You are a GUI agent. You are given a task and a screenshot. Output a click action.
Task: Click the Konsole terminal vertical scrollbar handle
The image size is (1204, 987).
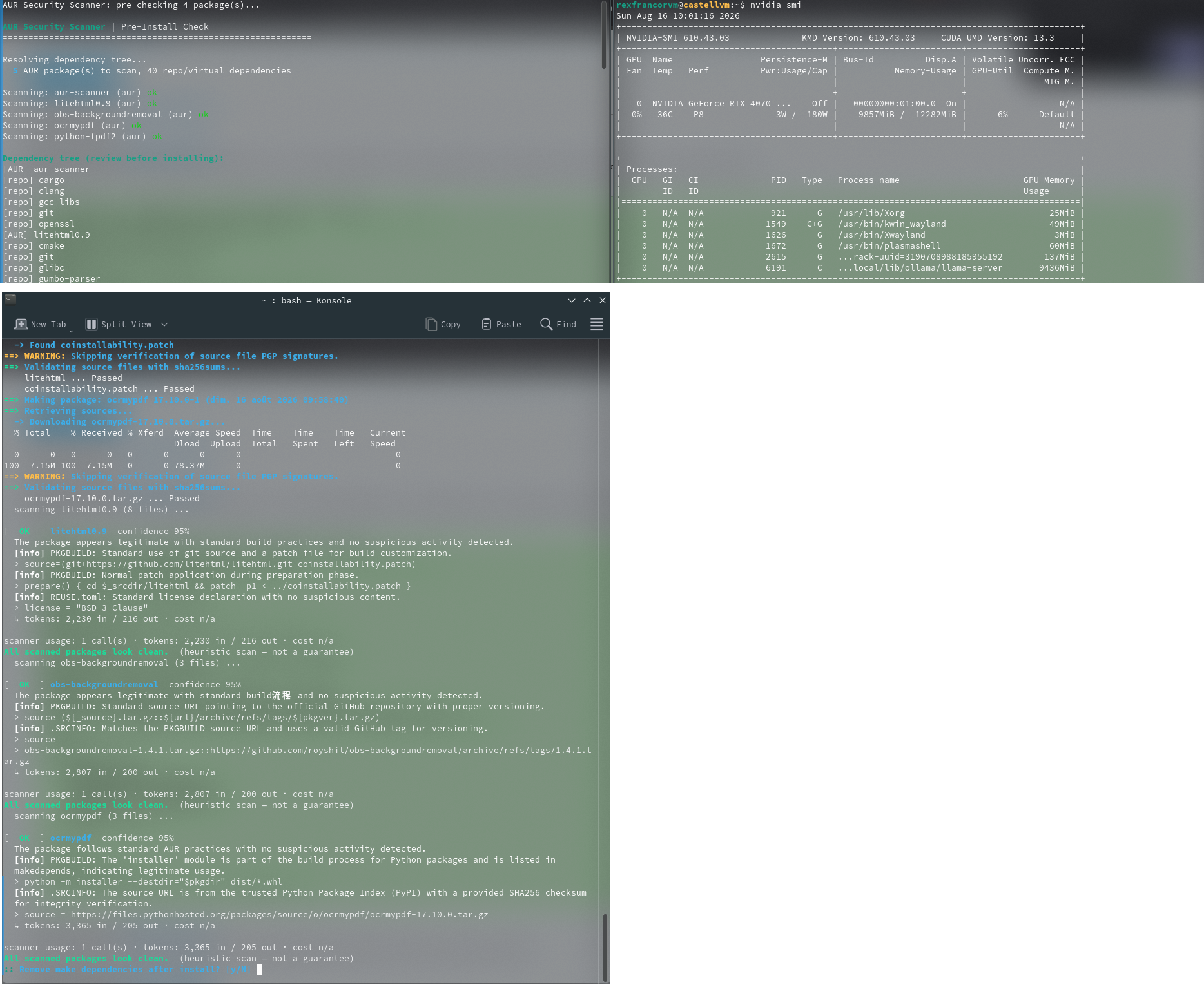605,947
